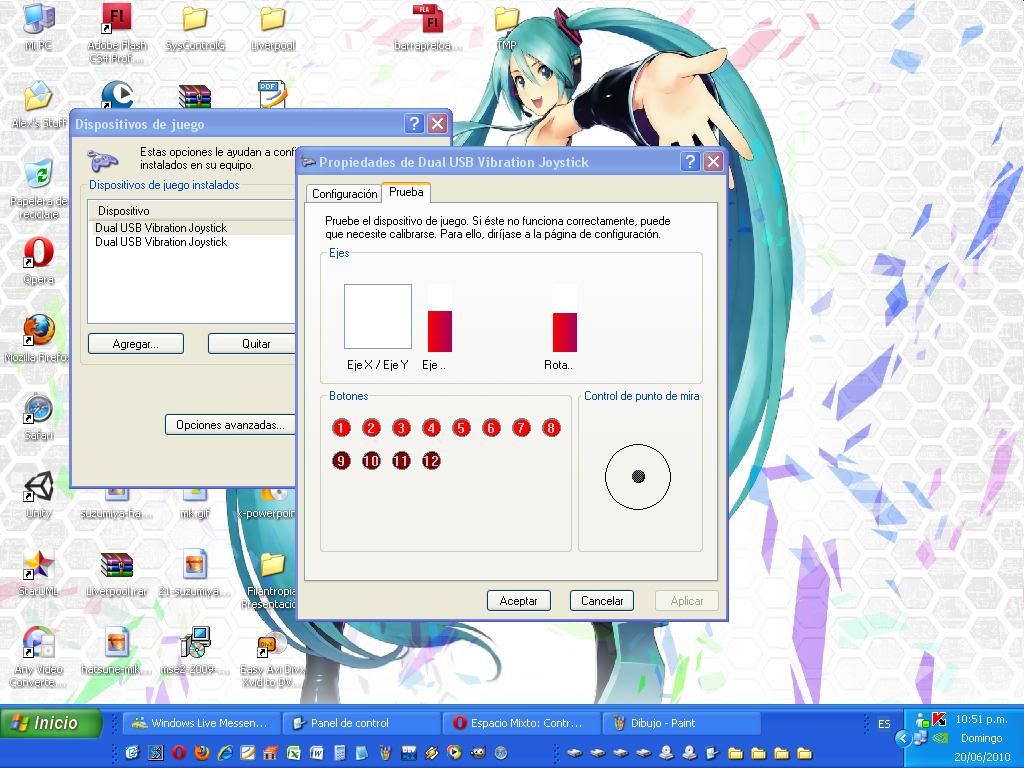Click the red Eje.. axis bar
1024x768 pixels.
coord(440,331)
